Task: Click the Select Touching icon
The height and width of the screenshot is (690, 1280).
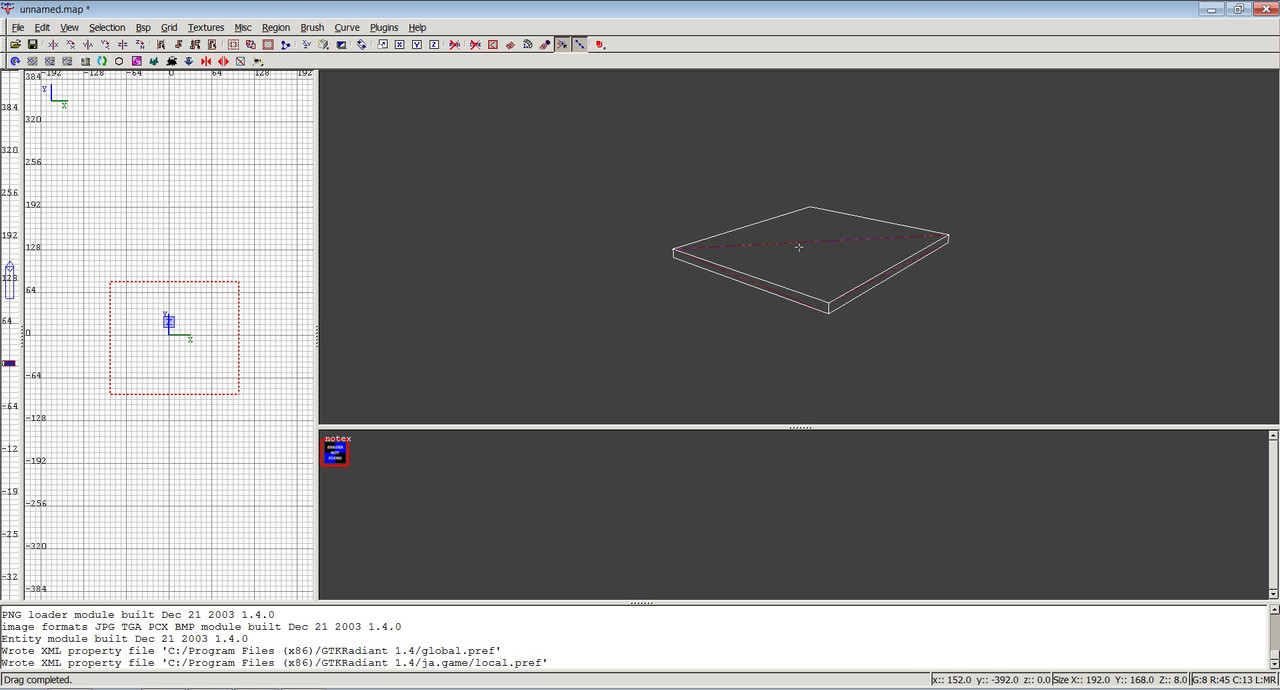Action: tap(178, 45)
